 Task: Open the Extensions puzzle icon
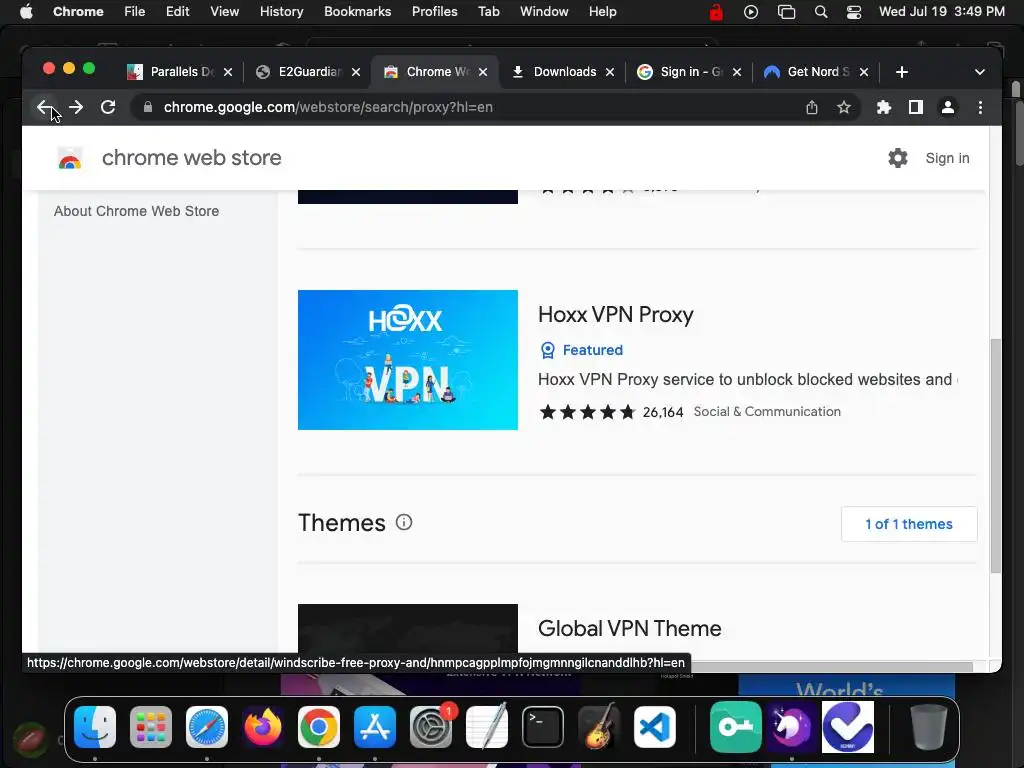pyautogui.click(x=884, y=107)
